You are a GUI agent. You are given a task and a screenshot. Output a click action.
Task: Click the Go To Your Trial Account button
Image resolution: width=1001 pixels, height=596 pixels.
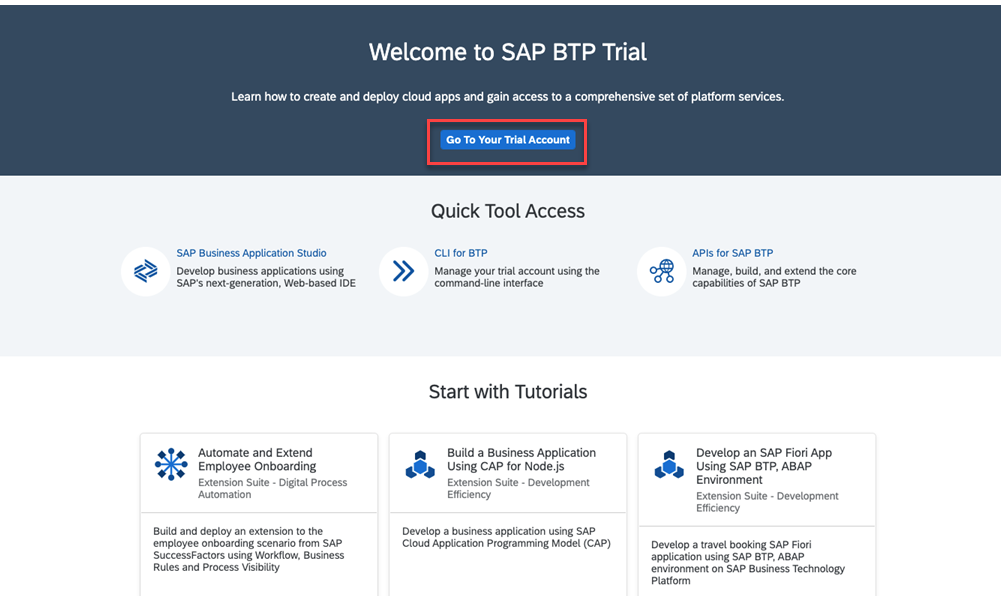(508, 140)
